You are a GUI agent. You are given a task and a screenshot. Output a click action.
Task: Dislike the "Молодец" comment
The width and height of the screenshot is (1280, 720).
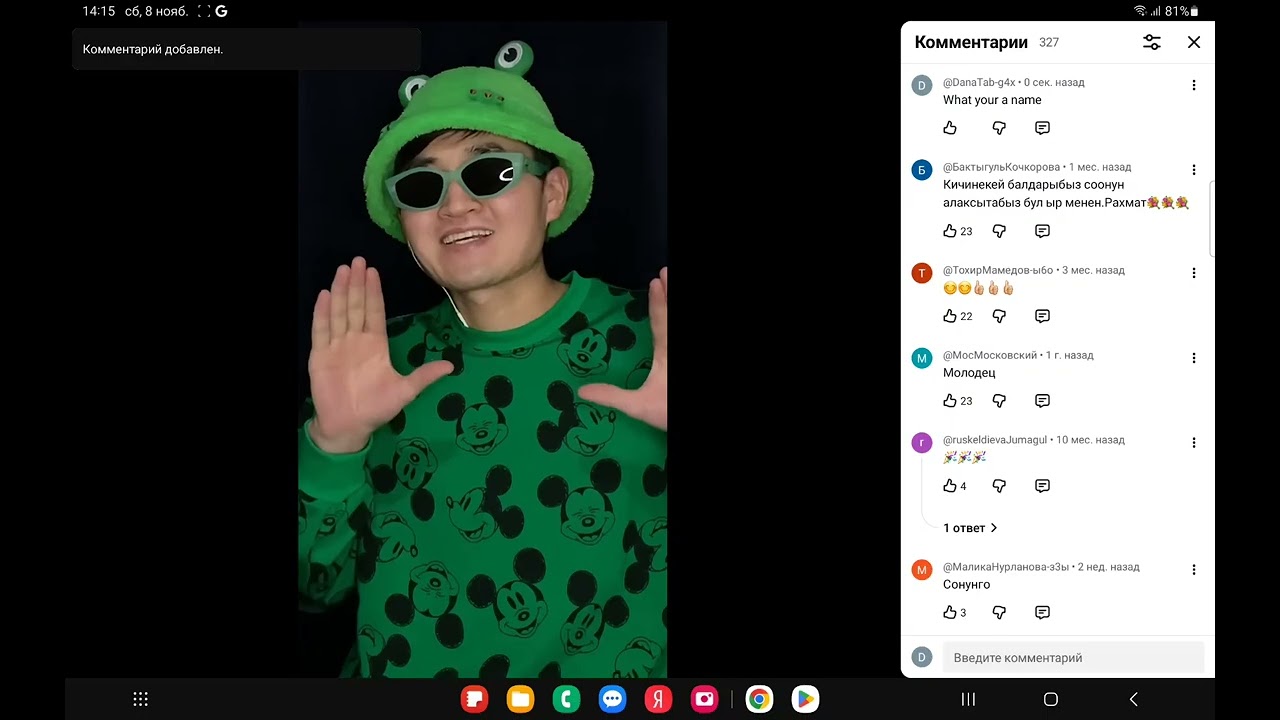click(x=999, y=401)
